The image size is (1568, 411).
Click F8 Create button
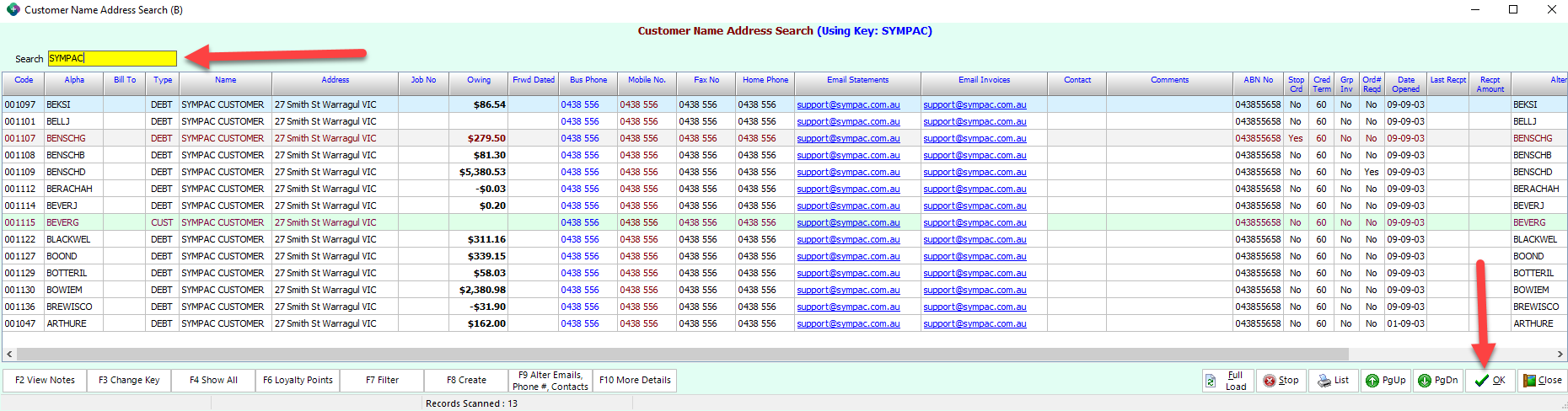click(466, 381)
